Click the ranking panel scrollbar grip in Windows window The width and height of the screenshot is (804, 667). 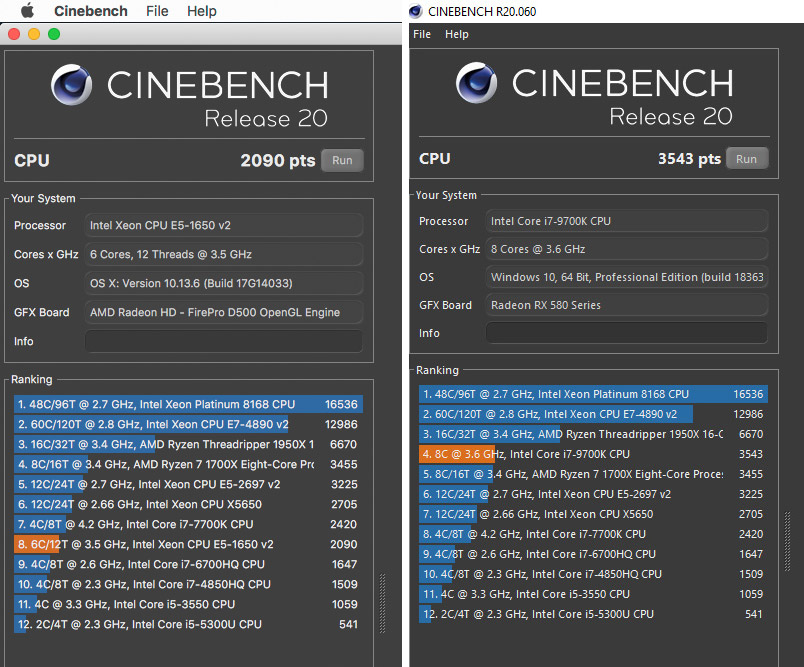click(788, 541)
